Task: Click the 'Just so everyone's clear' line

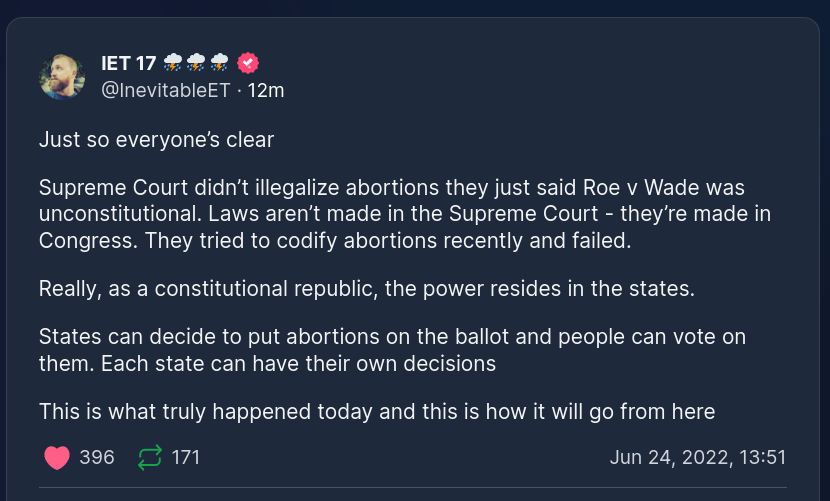Action: (x=156, y=140)
